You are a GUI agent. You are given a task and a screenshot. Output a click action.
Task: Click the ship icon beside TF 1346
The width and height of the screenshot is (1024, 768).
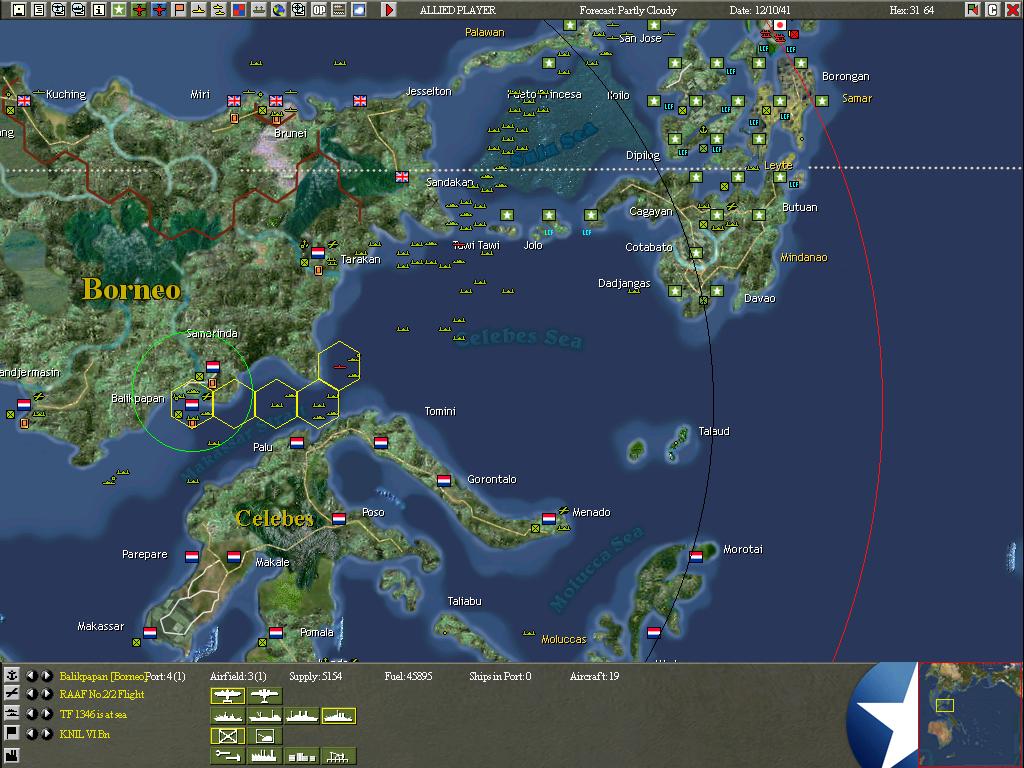click(12, 714)
